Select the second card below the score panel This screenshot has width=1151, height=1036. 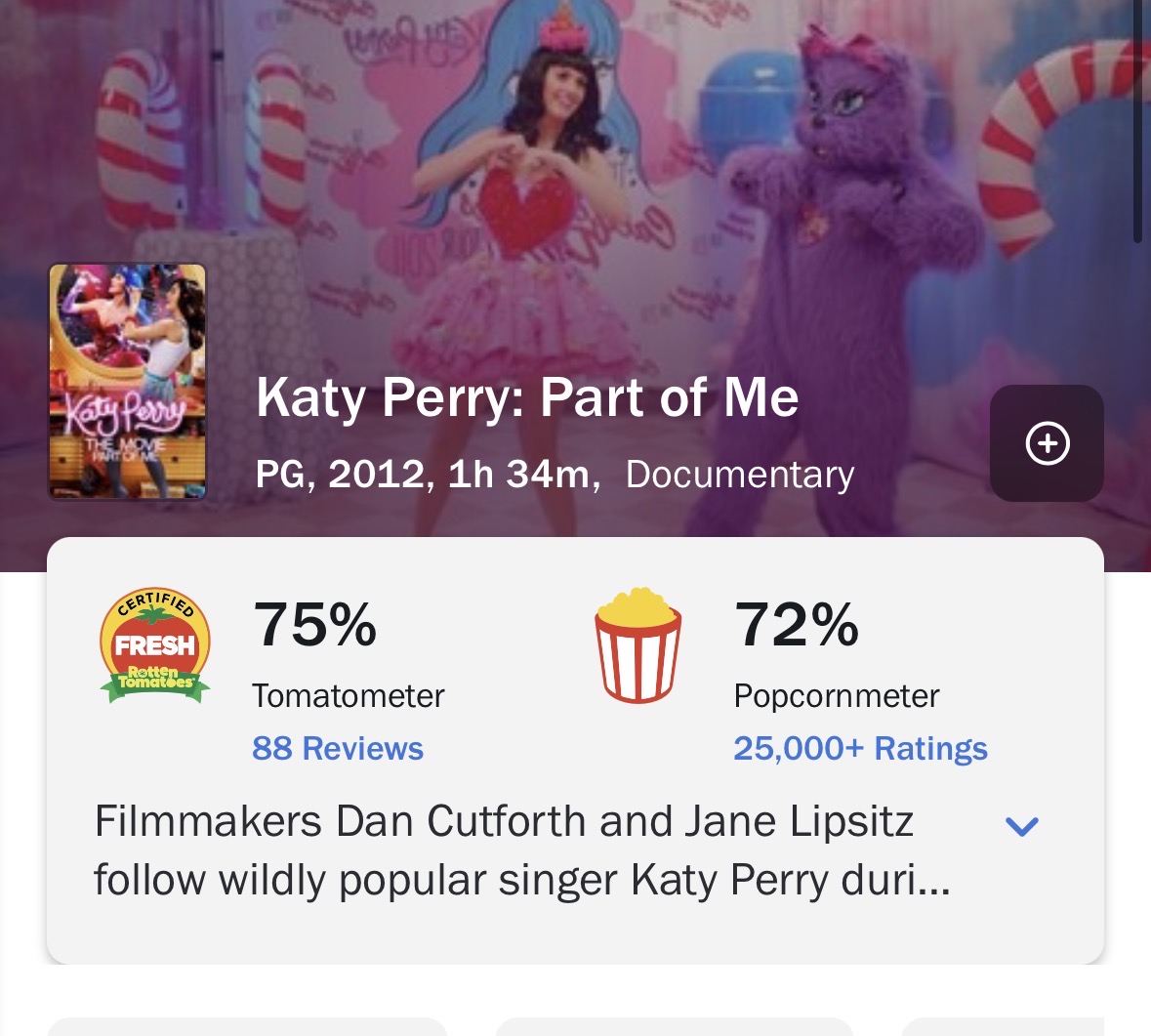pos(675,1026)
